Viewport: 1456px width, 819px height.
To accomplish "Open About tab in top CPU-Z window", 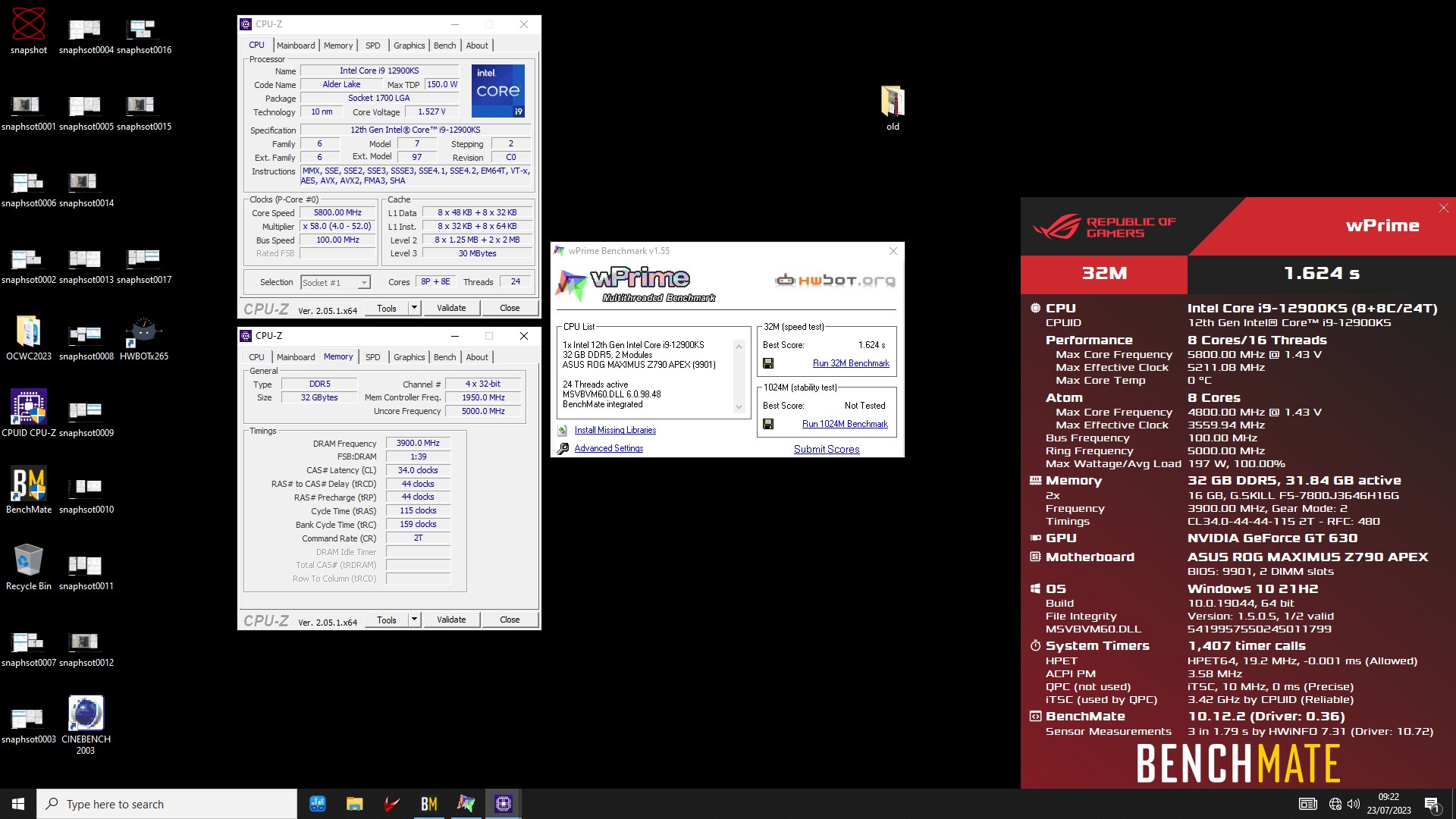I will pos(477,45).
